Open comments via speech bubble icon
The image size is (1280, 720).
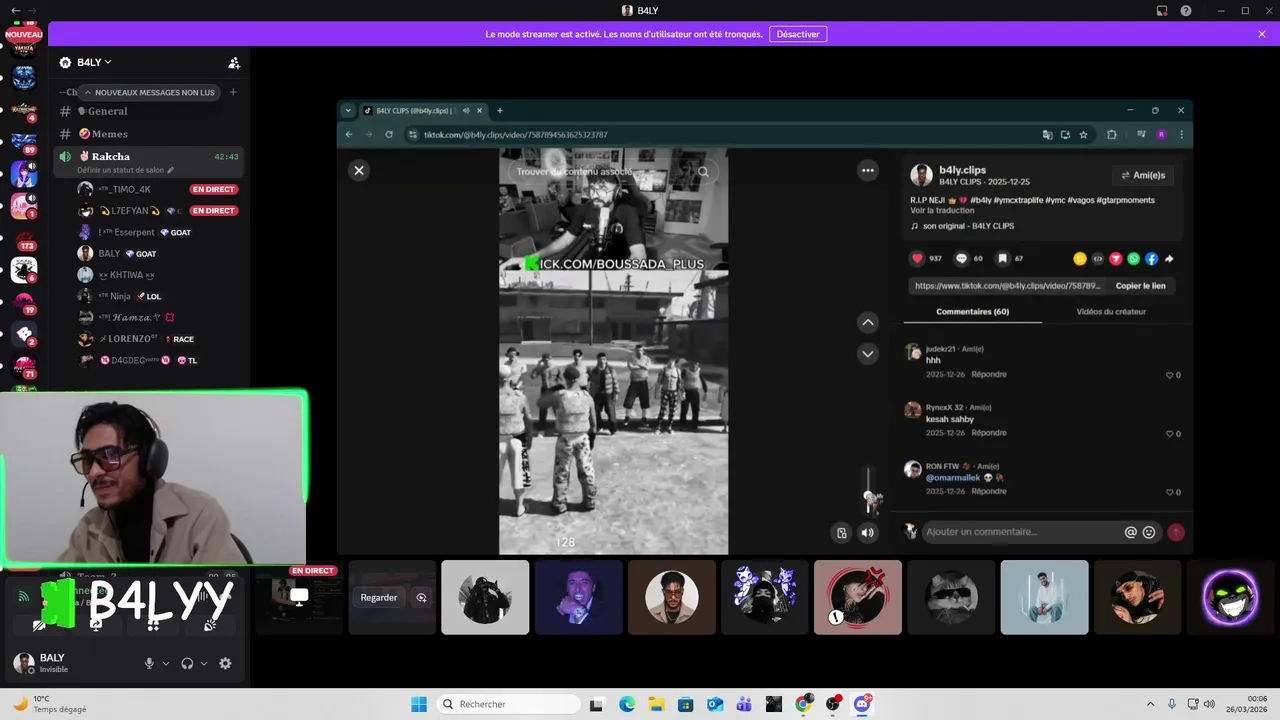[x=961, y=258]
